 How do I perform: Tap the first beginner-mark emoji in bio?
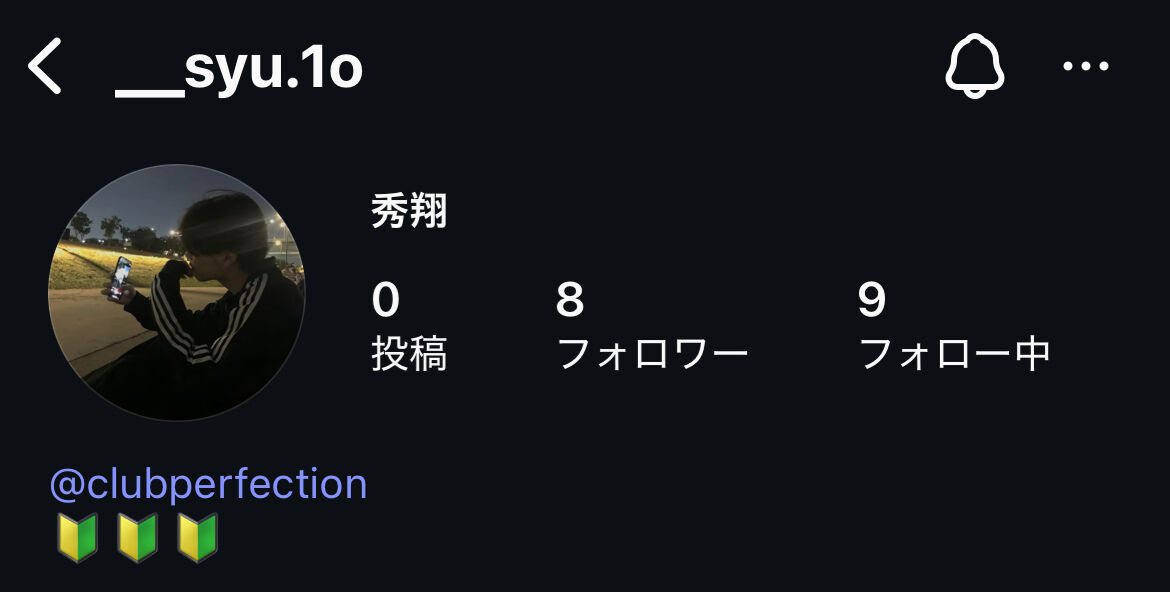[x=78, y=538]
